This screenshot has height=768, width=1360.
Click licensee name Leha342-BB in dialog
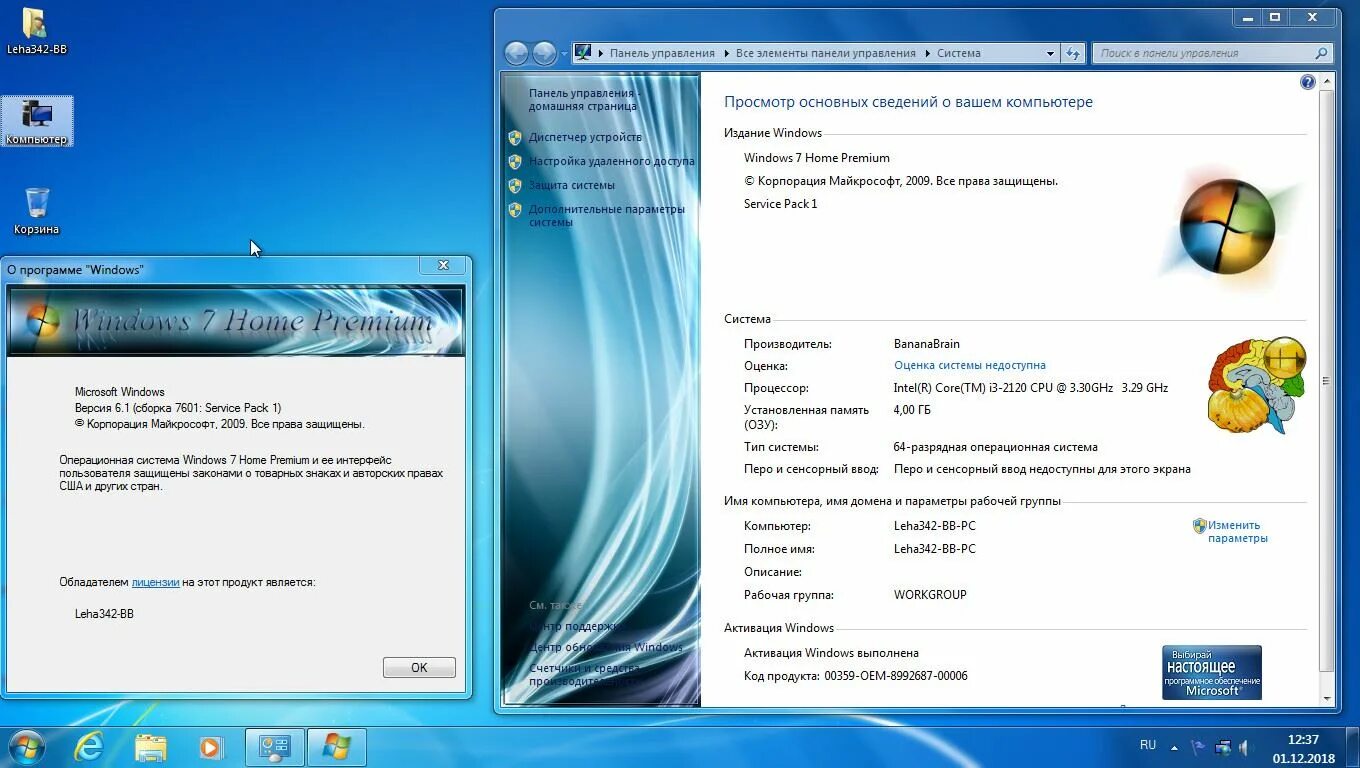[x=104, y=614]
